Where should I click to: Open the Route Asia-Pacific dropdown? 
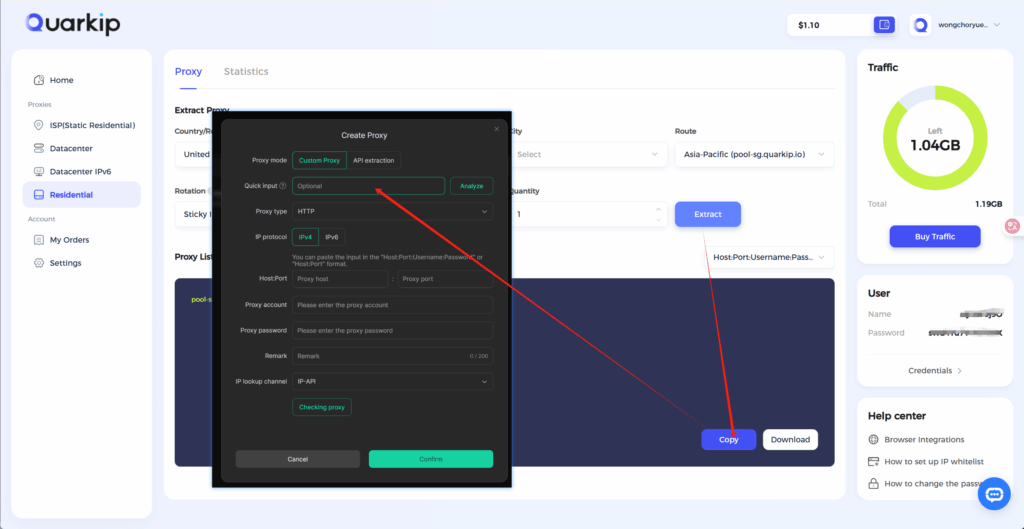754,155
